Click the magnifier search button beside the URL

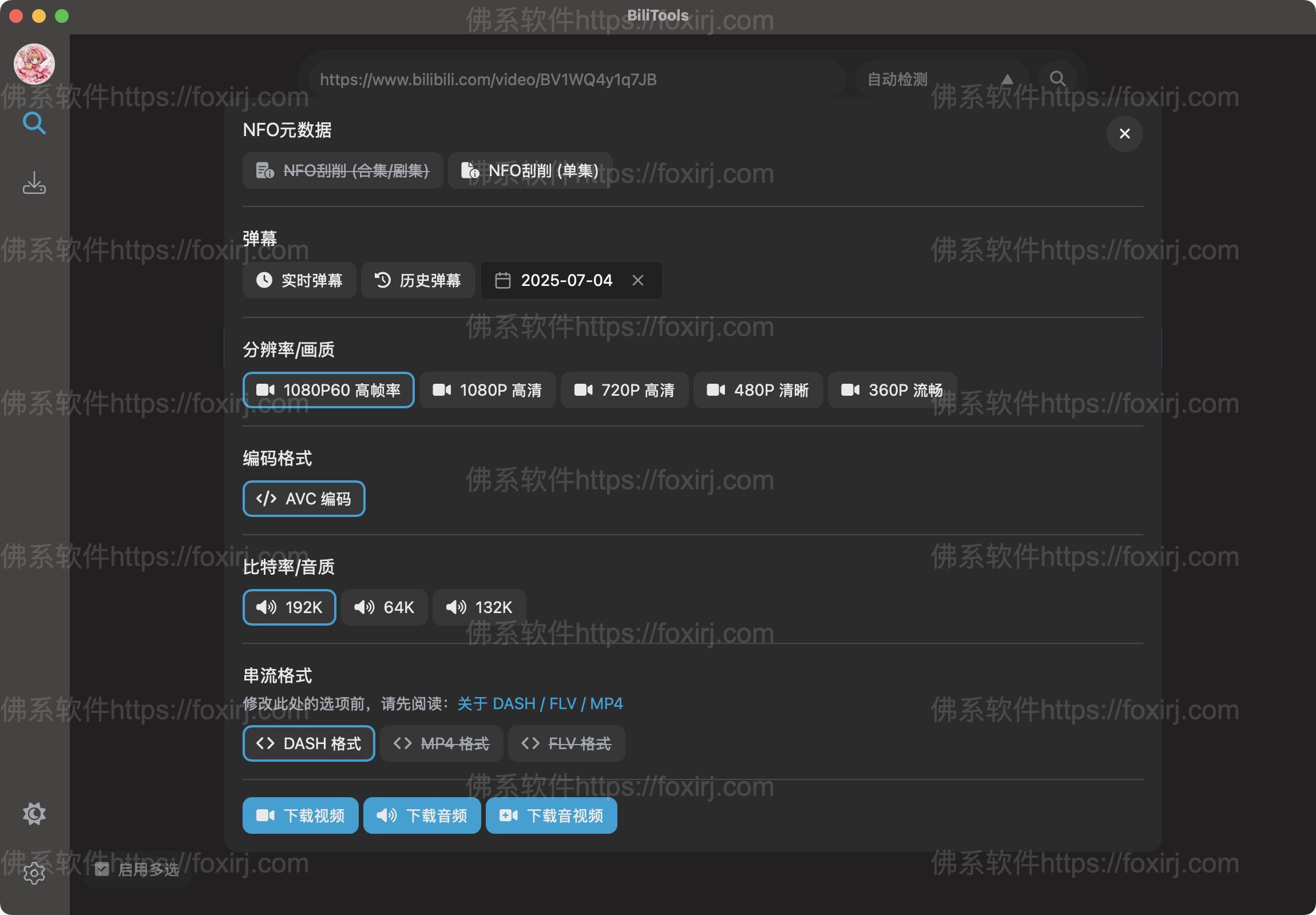tap(1057, 78)
